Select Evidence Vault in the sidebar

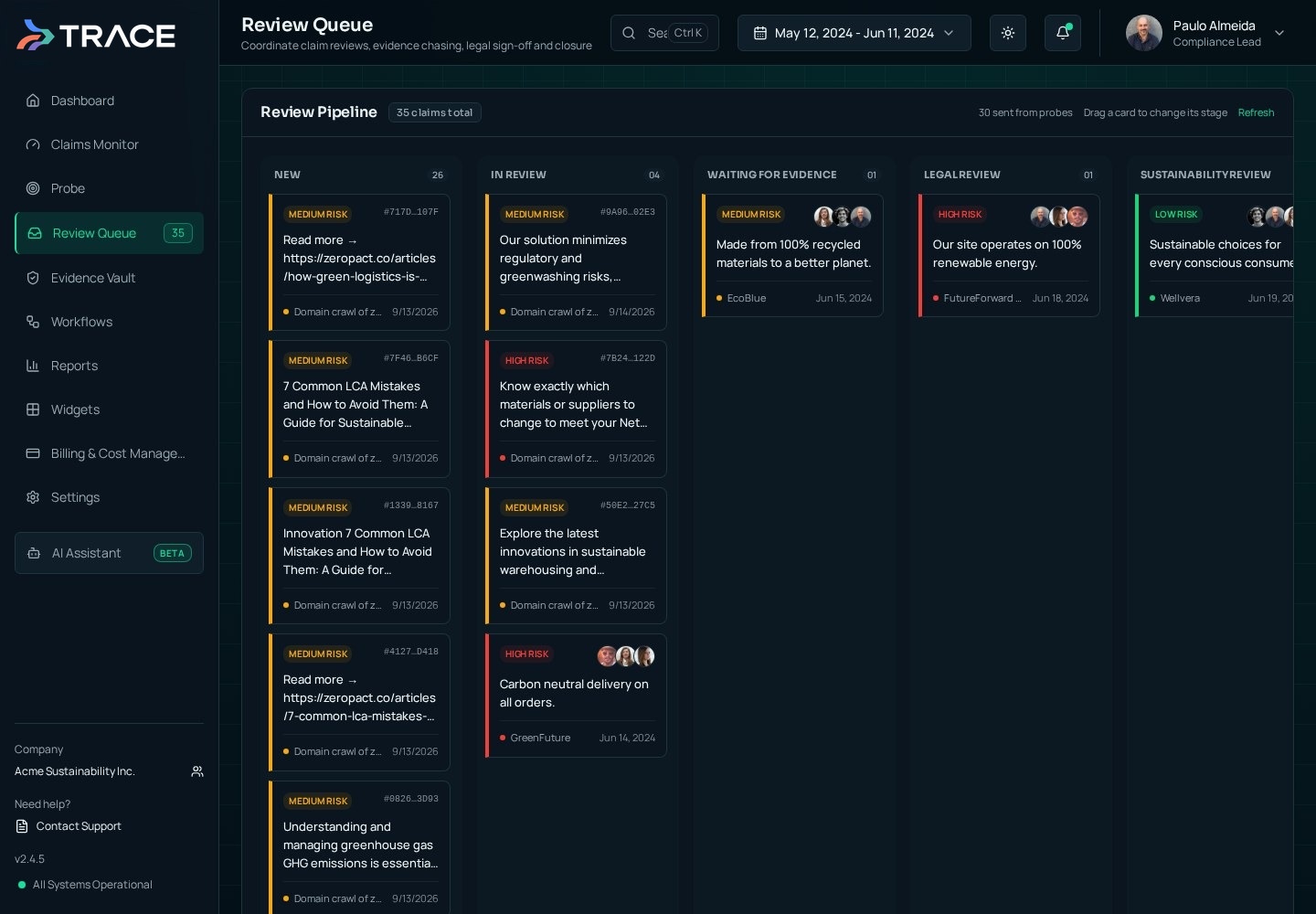[109, 278]
